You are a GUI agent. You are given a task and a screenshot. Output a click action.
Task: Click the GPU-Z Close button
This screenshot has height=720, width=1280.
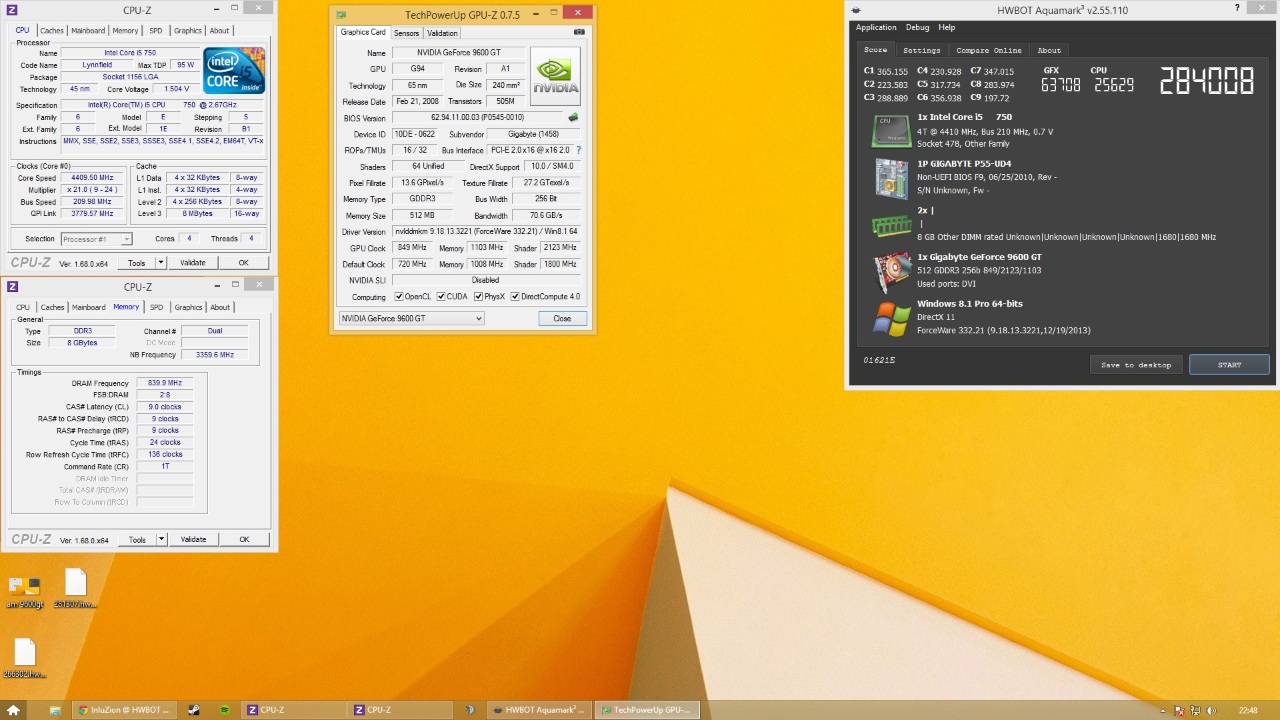[562, 319]
